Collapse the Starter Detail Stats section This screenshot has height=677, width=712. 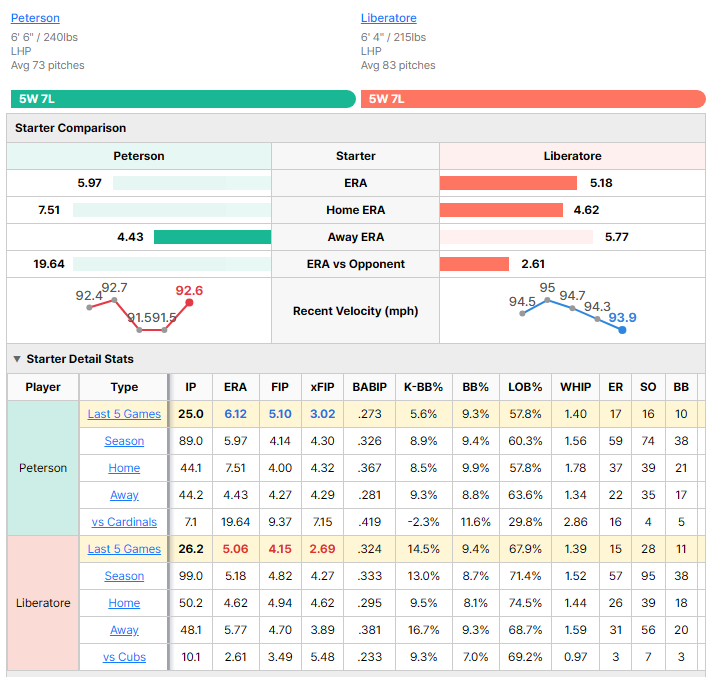pos(17,359)
